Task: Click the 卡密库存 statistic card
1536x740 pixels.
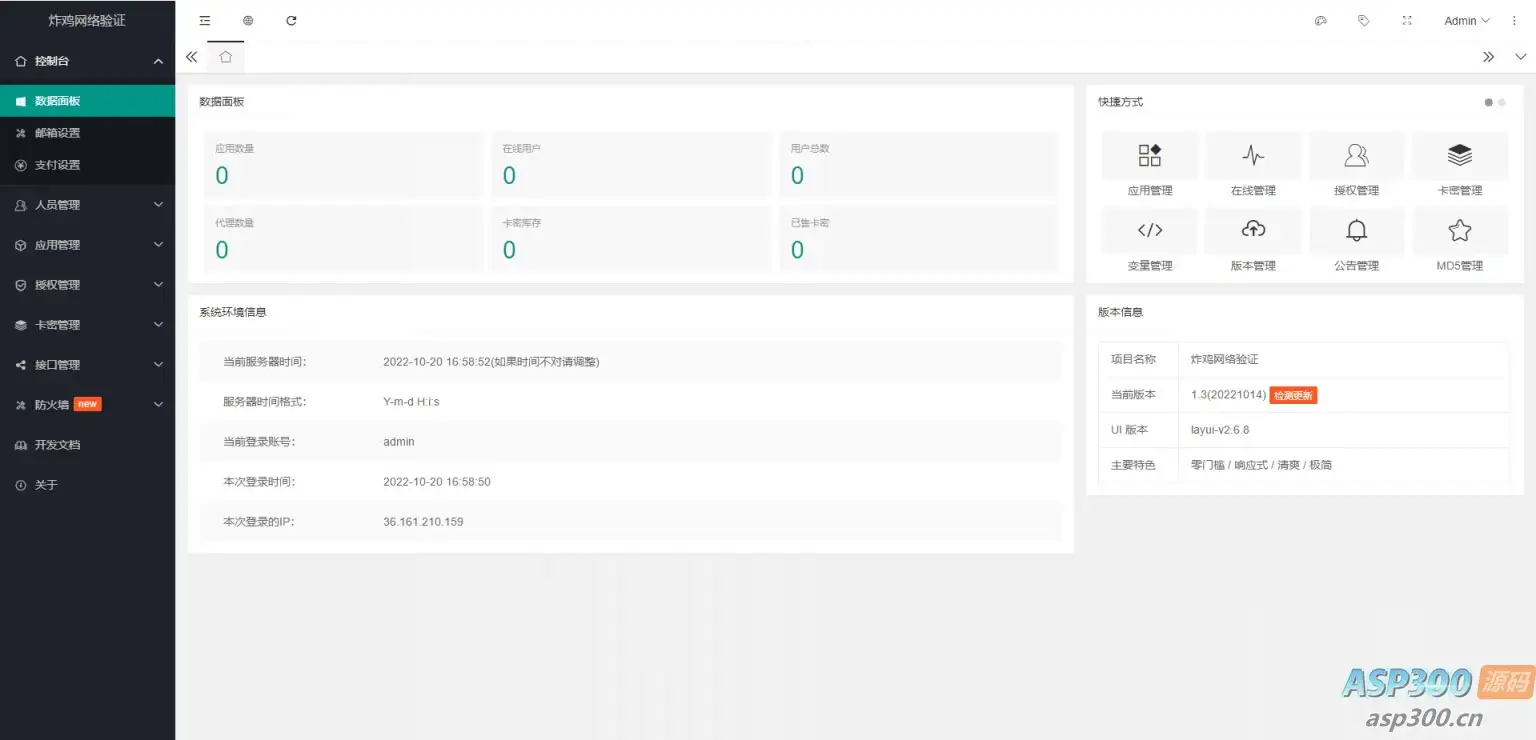Action: coord(631,239)
